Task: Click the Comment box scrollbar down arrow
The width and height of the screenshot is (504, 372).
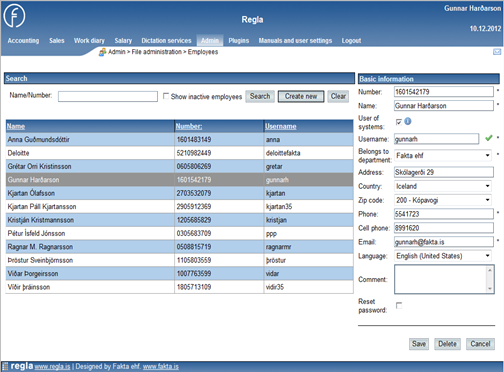Action: pos(490,289)
